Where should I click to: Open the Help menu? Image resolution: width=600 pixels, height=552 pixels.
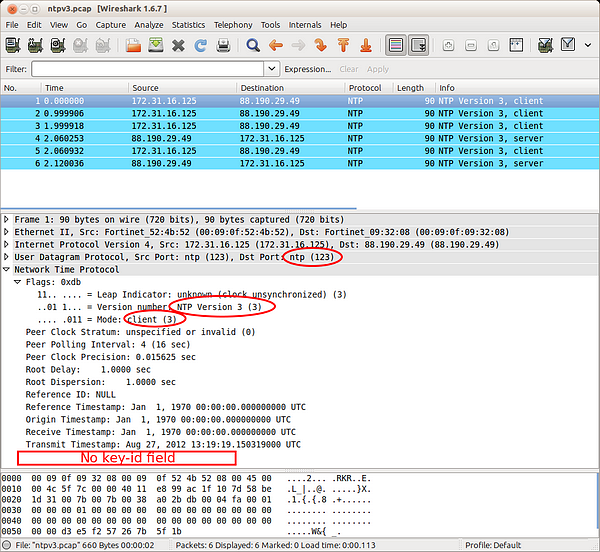pyautogui.click(x=339, y=25)
